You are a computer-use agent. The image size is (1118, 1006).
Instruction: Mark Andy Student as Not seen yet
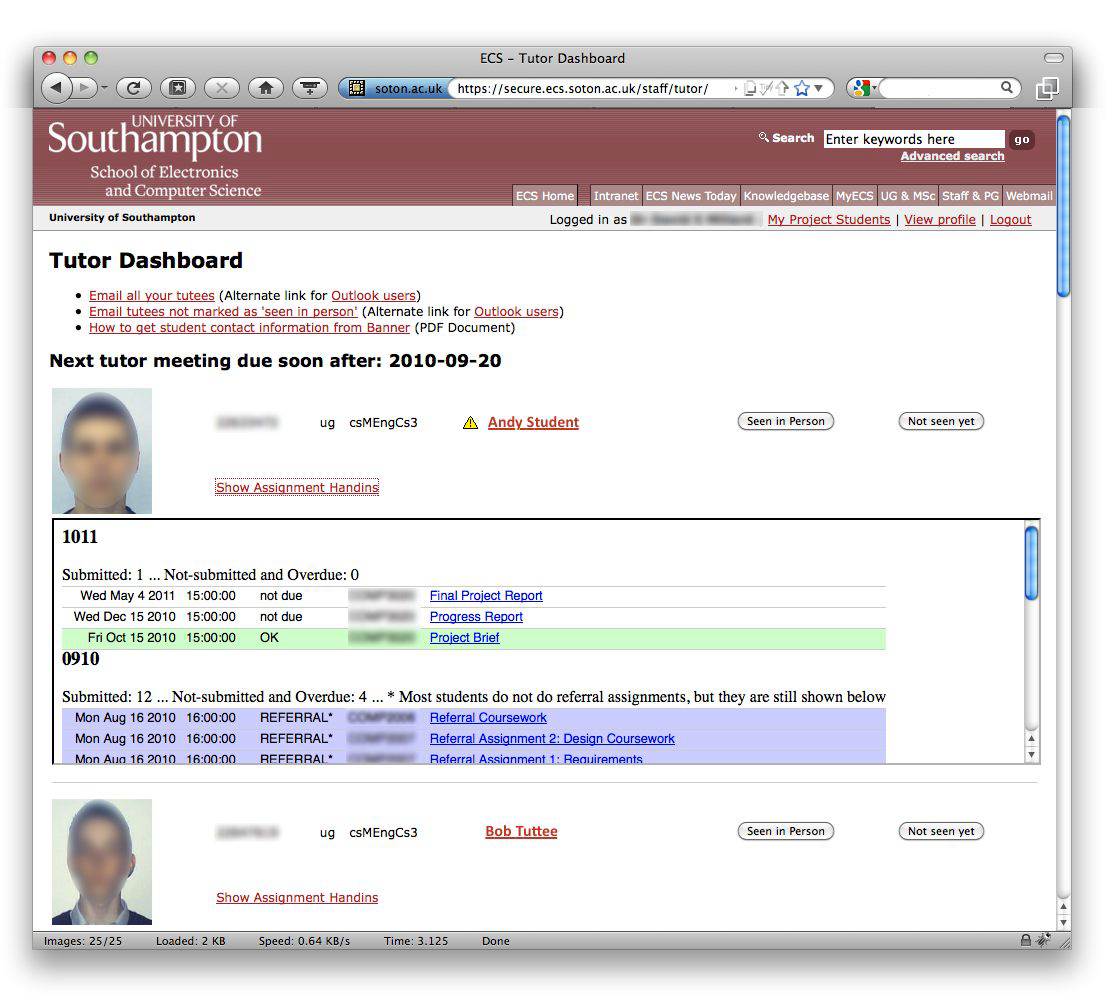tap(940, 421)
